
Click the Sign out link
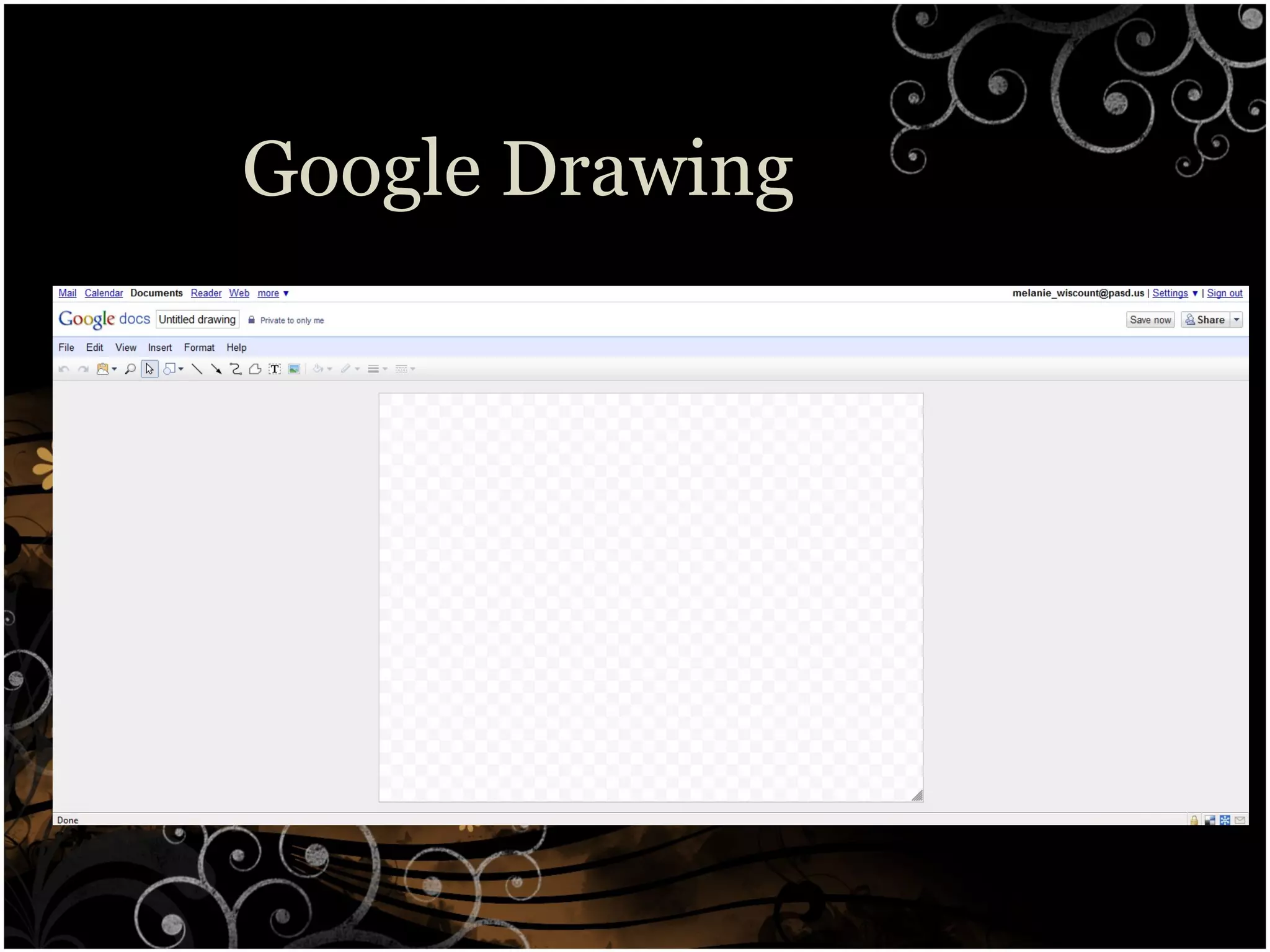[x=1224, y=293]
